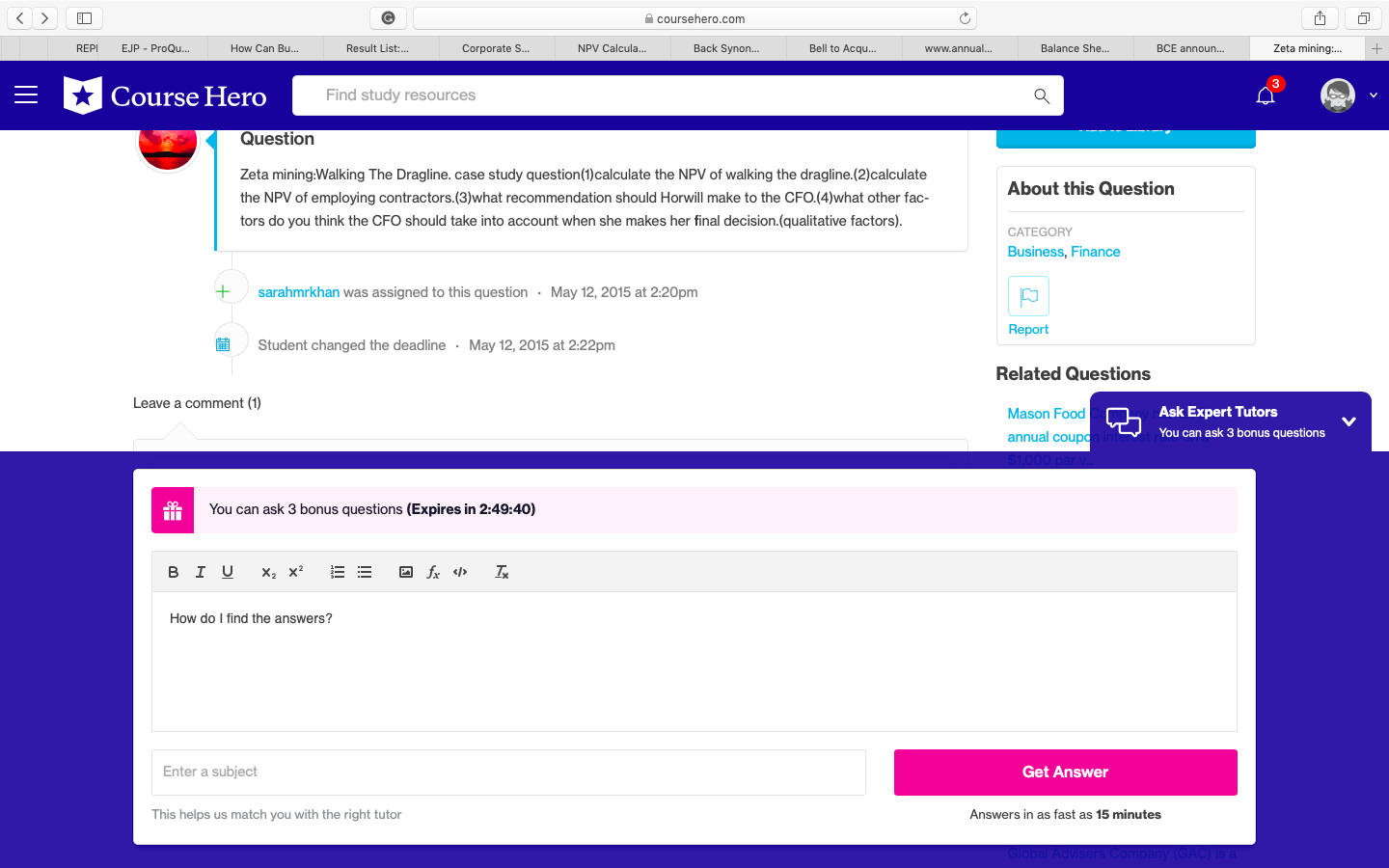Screen dimensions: 1389x868
Task: Toggle superscript text formatting
Action: (295, 571)
